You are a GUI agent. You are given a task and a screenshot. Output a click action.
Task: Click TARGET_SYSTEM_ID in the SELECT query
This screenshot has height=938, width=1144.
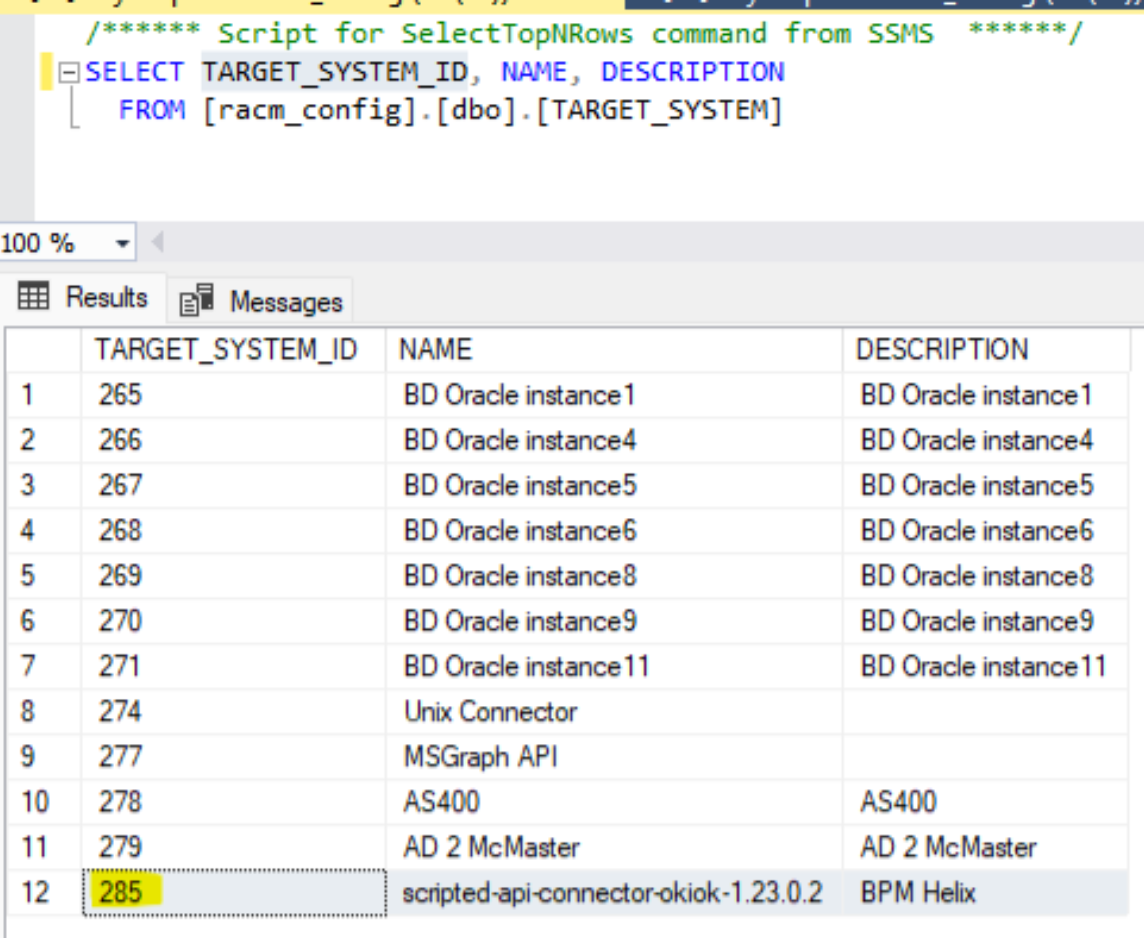[335, 72]
